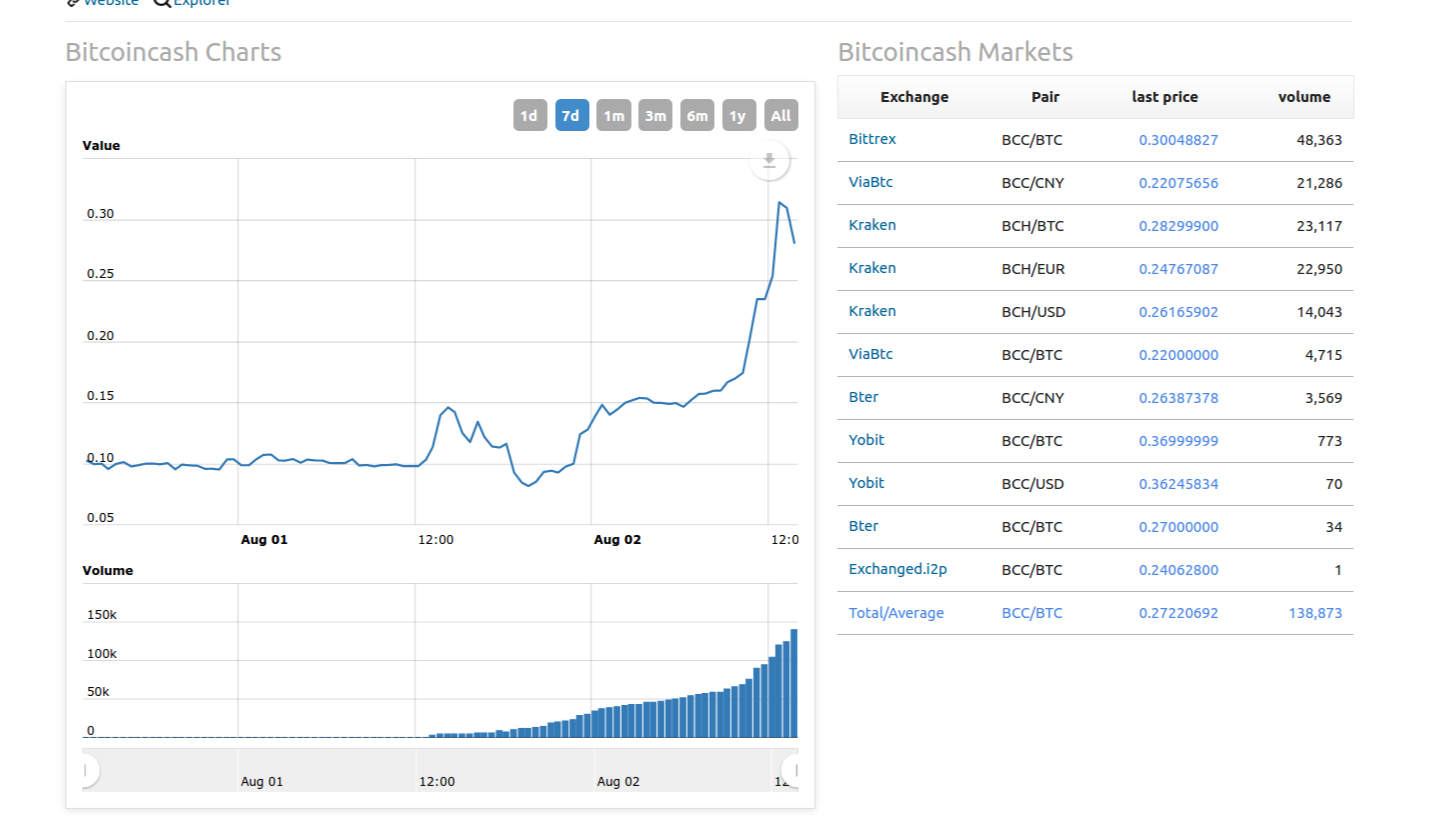
Task: Click the range navigator strip
Action: click(440, 770)
